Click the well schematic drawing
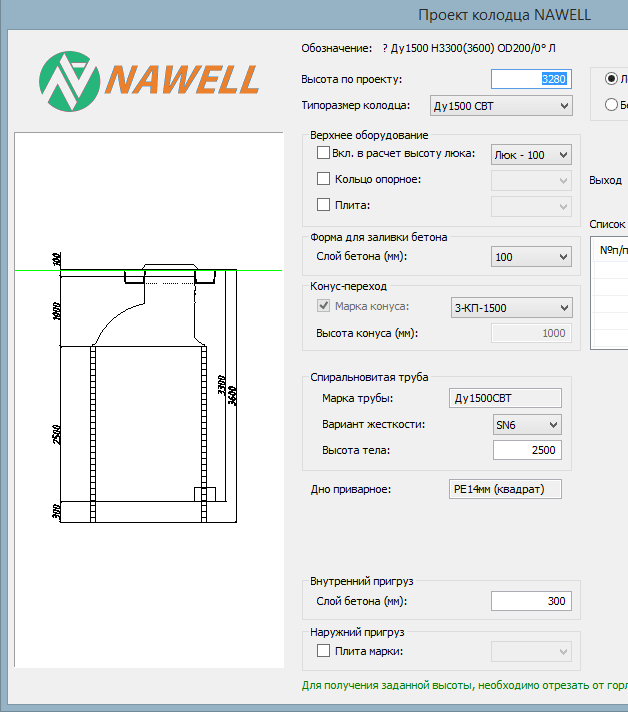Viewport: 628px width, 712px height. [149, 400]
